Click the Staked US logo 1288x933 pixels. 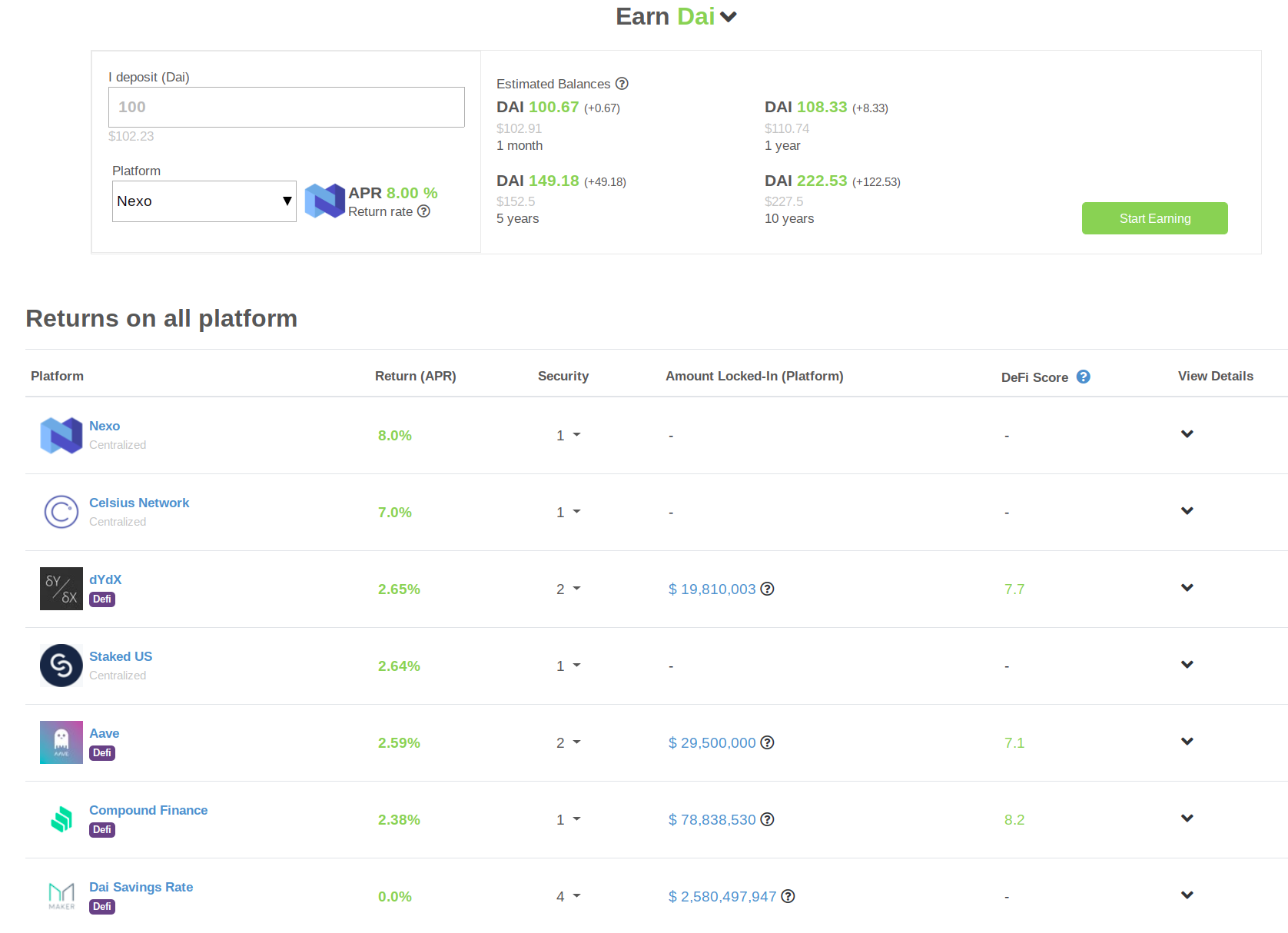(x=61, y=666)
